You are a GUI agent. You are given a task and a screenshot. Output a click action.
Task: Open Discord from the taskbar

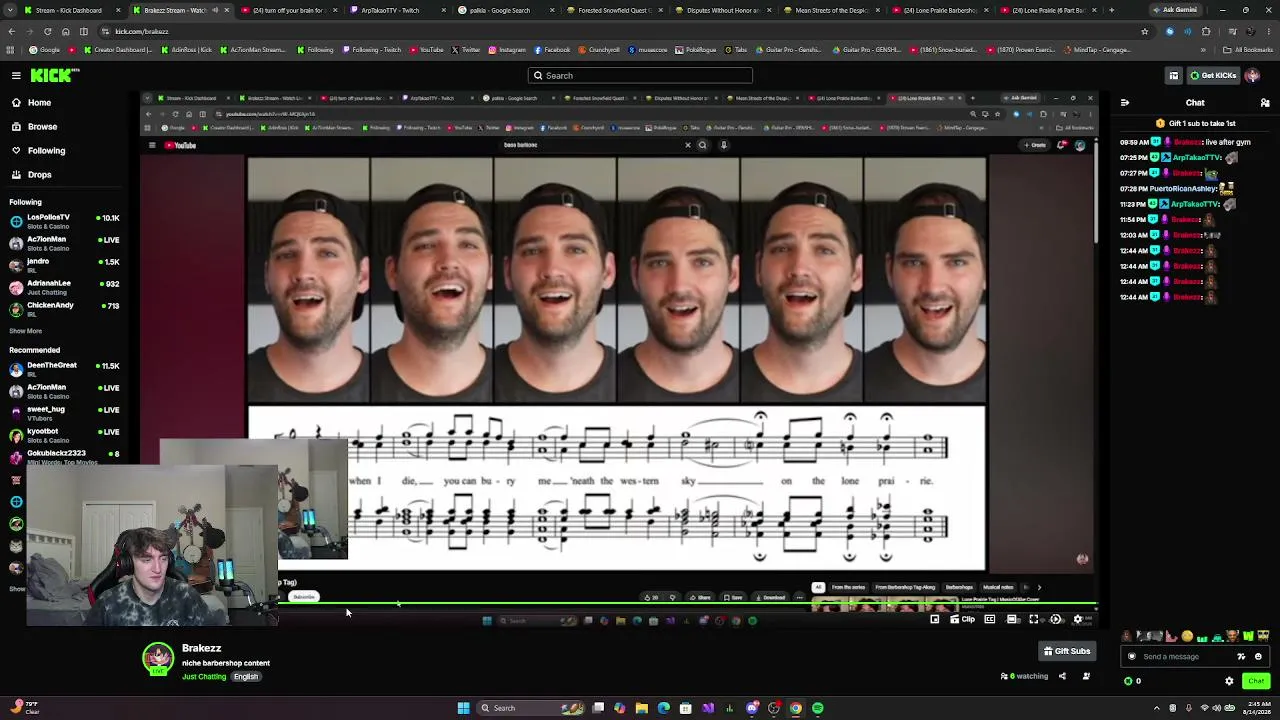tap(752, 708)
